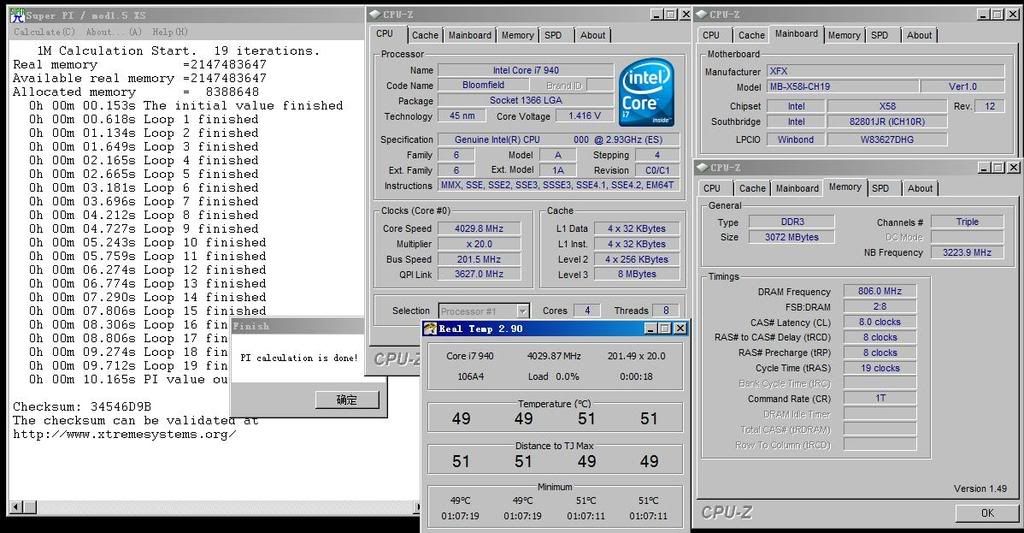Click the confirm button in Finish dialog
The height and width of the screenshot is (533, 1024).
[x=347, y=400]
